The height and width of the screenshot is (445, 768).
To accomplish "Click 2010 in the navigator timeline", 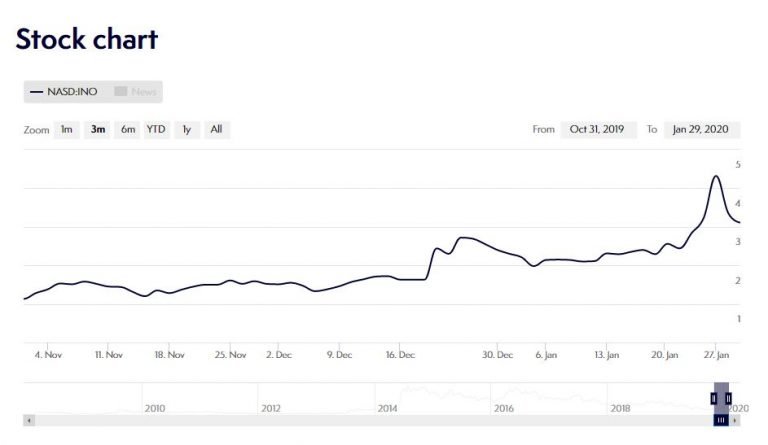I will 155,408.
